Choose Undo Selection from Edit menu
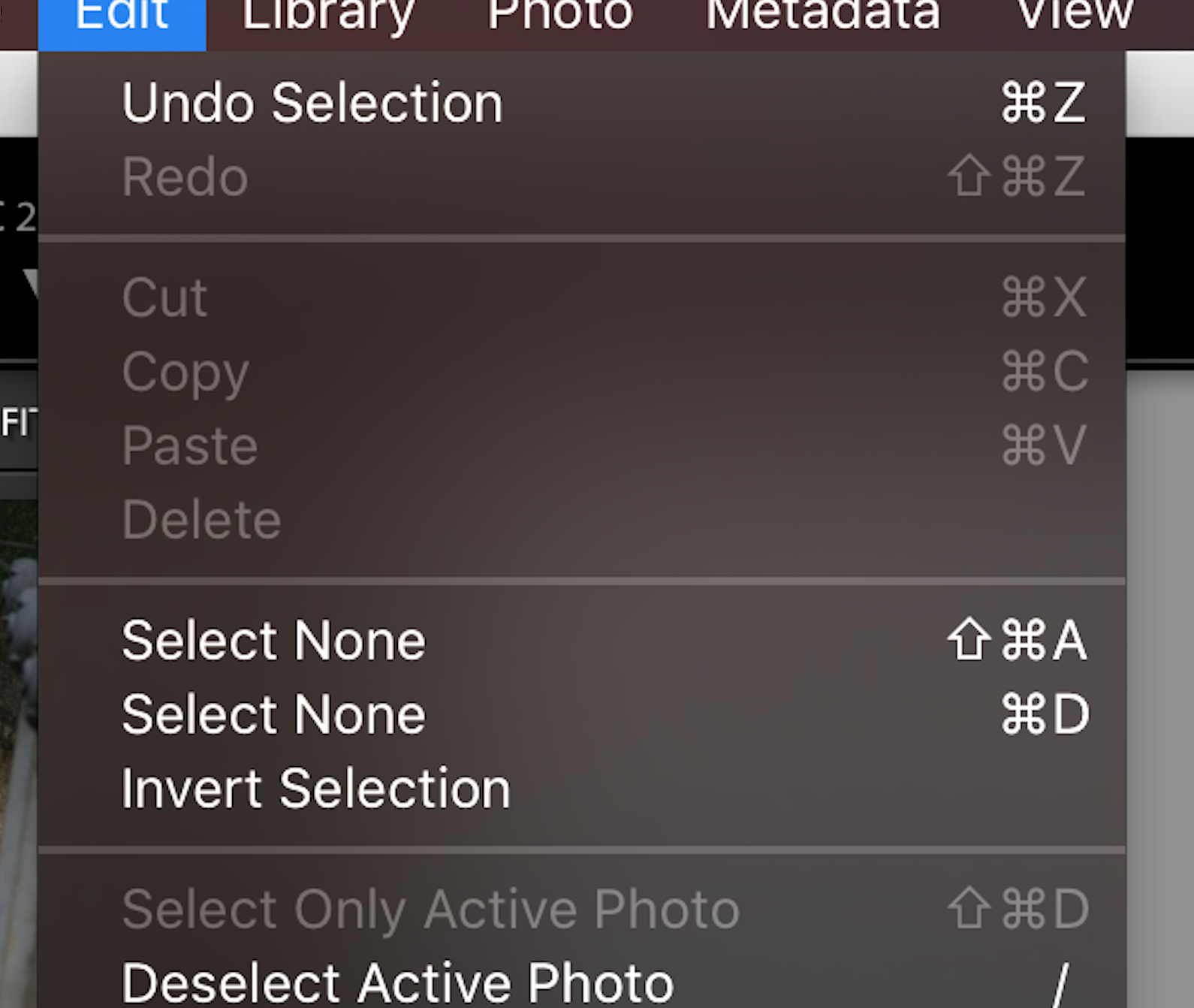This screenshot has height=1008, width=1194. point(312,103)
